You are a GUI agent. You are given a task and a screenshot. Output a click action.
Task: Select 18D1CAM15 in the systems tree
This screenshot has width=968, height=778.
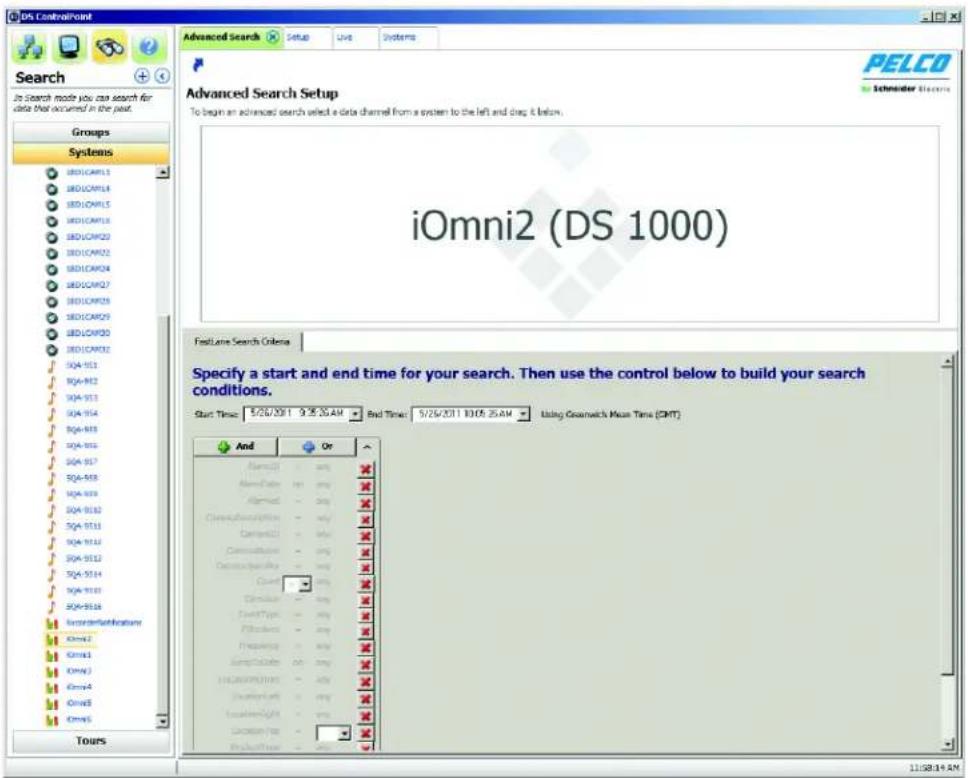88,205
